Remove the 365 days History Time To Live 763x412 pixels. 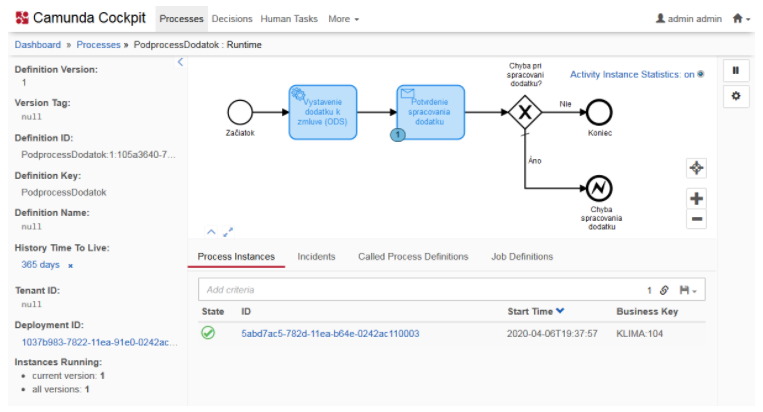(x=70, y=266)
